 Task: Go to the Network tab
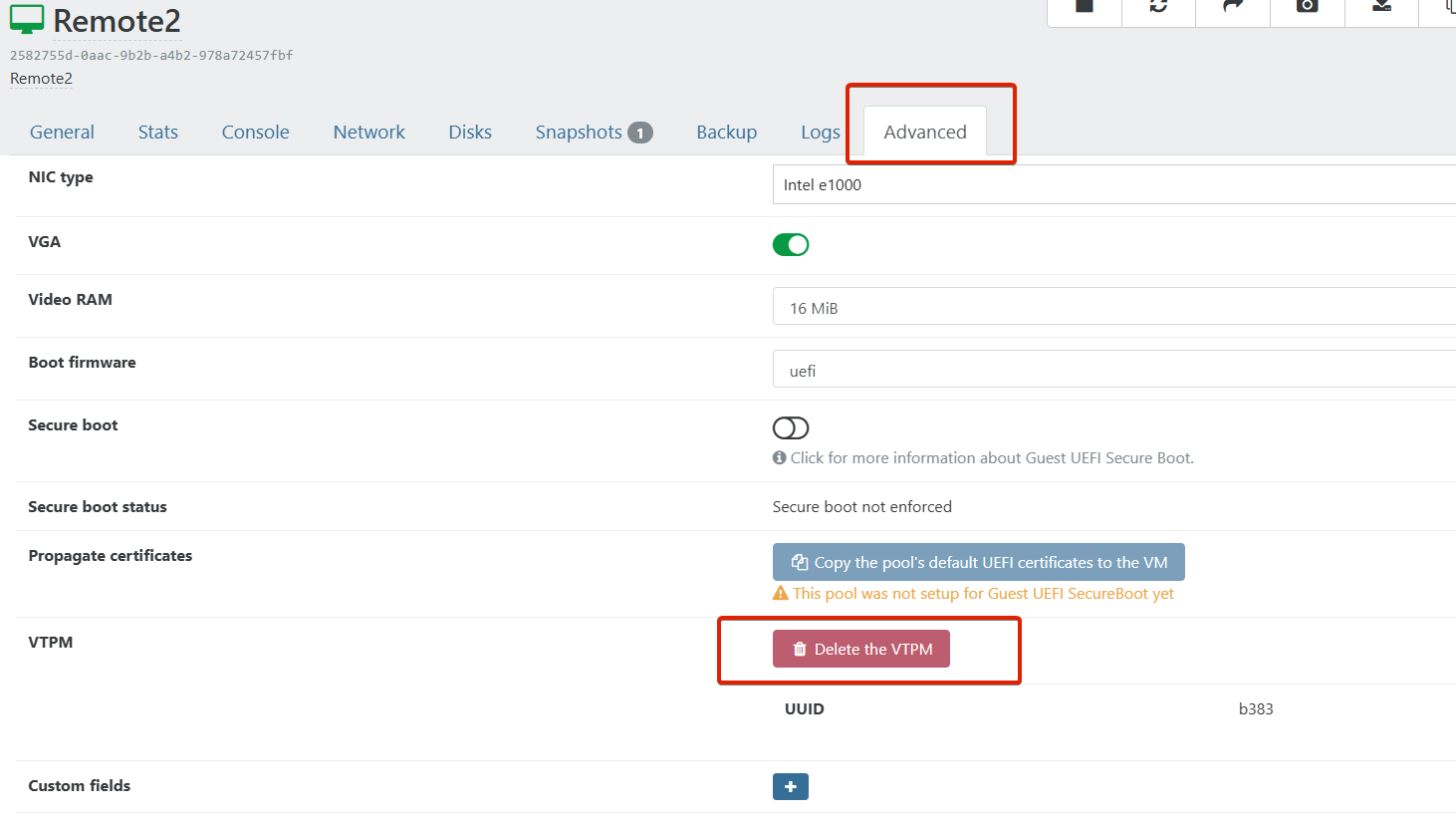click(368, 133)
